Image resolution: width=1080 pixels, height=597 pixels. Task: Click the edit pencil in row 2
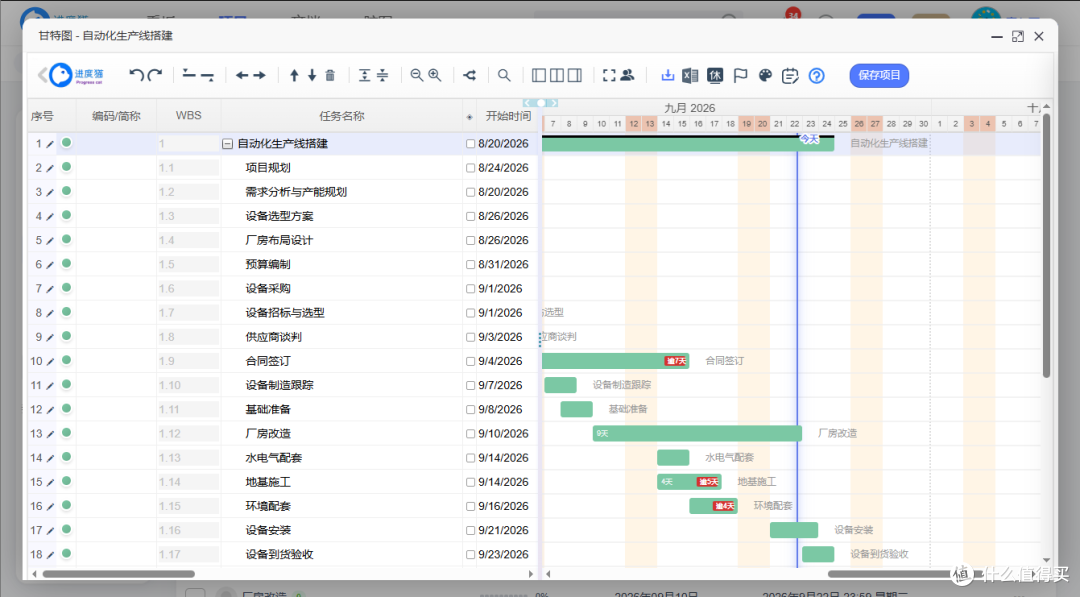[50, 169]
